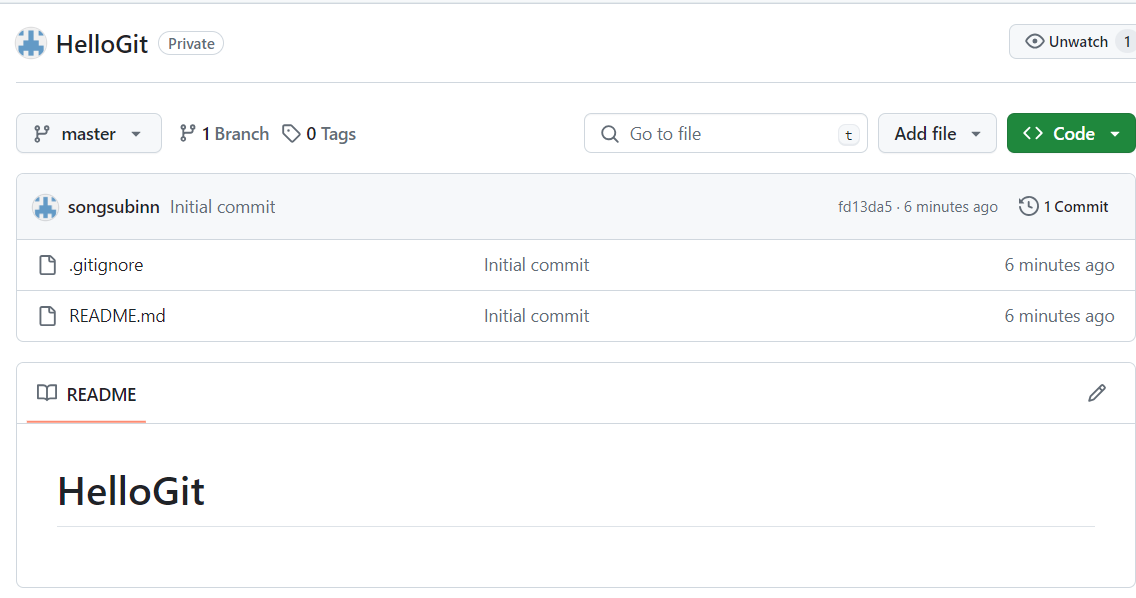Image resolution: width=1136 pixels, height=598 pixels.
Task: Click the songsubinn avatar in commit row
Action: tap(45, 207)
